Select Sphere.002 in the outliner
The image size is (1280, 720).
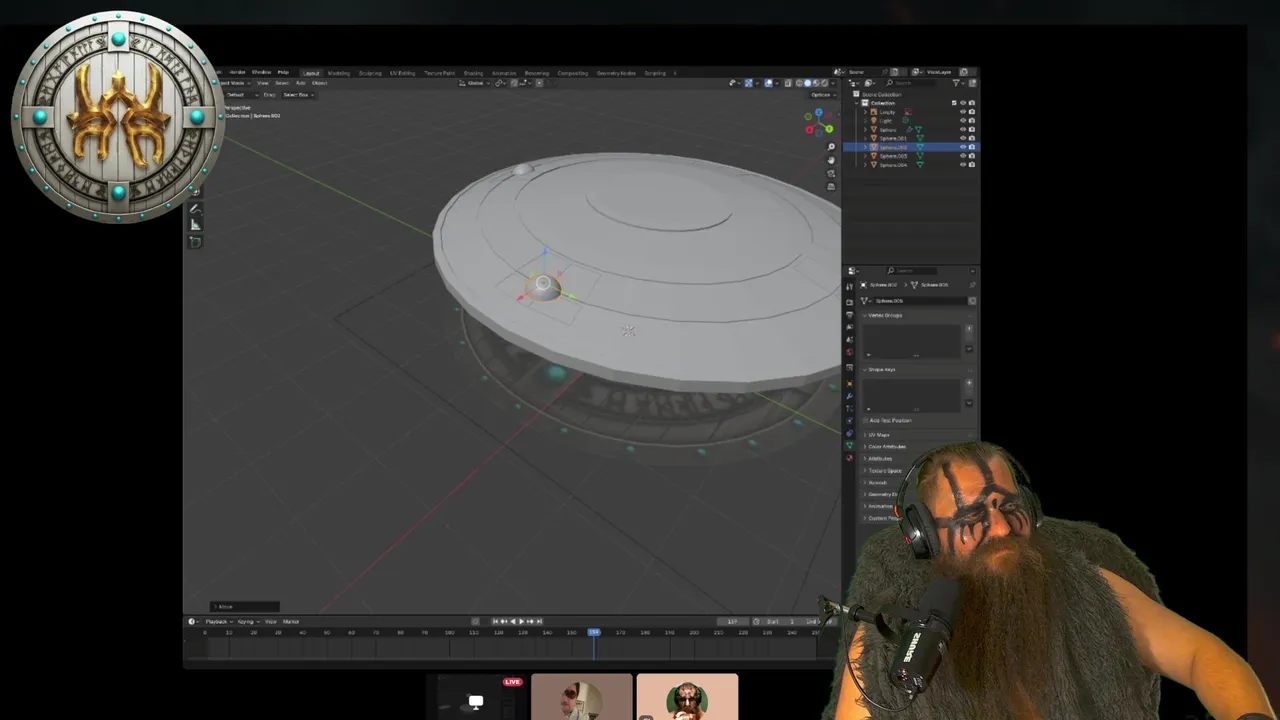[x=893, y=147]
